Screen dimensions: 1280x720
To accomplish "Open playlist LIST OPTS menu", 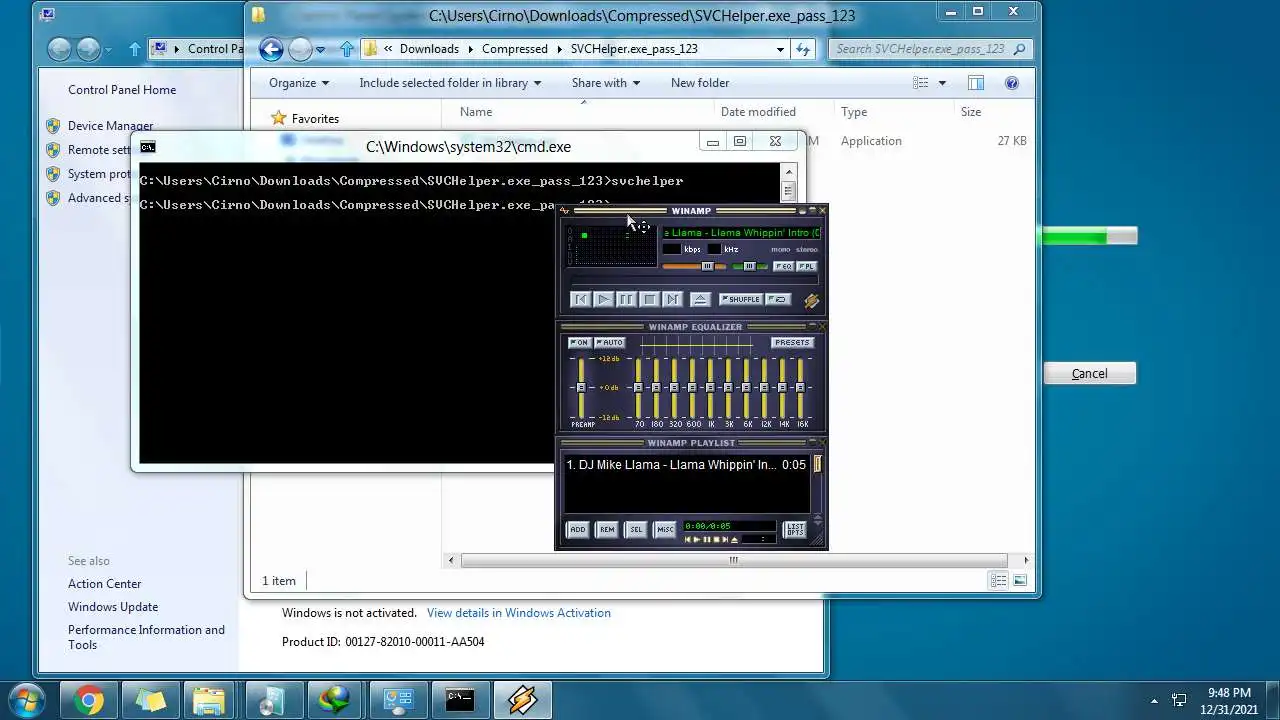I will (x=795, y=530).
